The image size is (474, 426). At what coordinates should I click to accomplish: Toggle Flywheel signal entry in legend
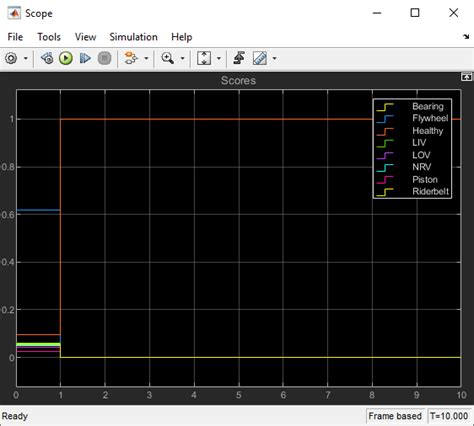pos(413,118)
